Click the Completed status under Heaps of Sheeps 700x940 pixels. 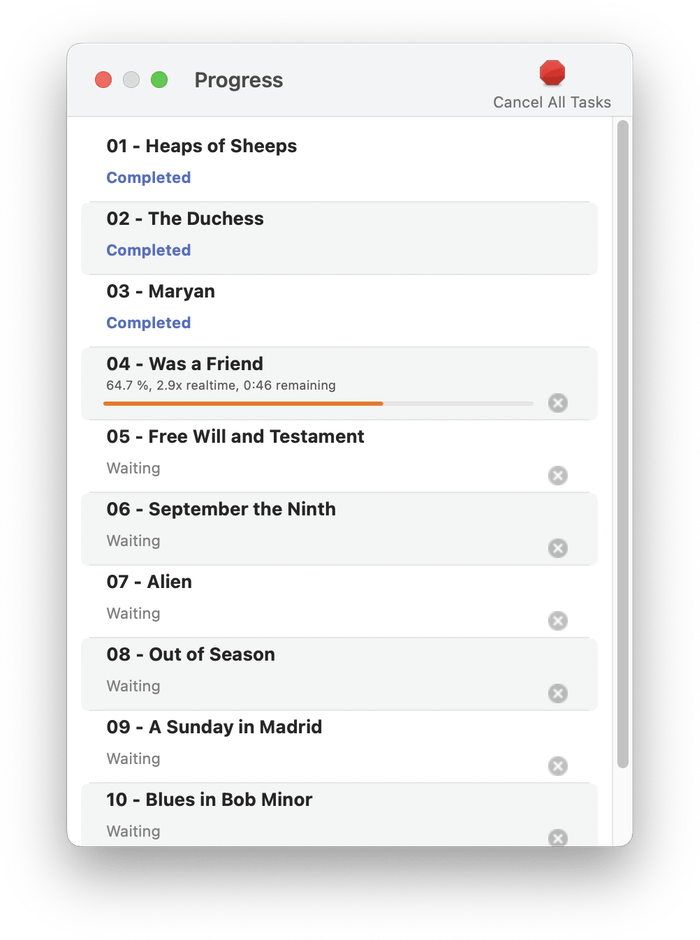click(149, 177)
